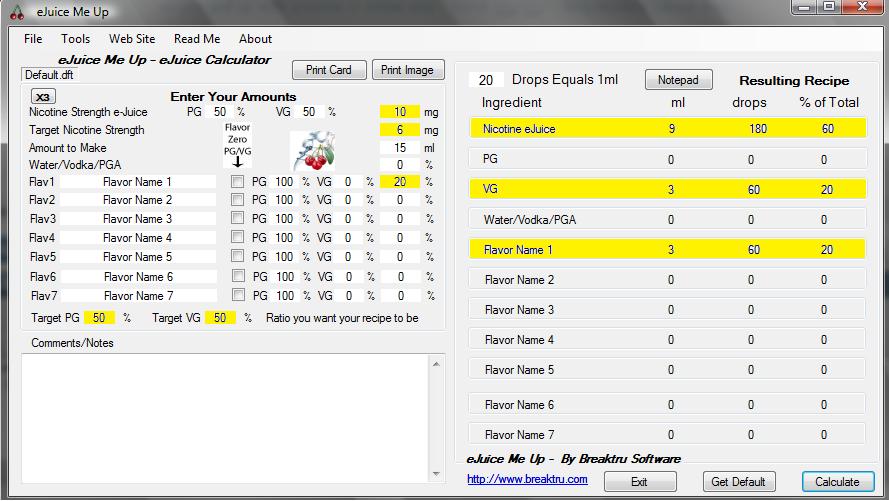The width and height of the screenshot is (889, 501).
Task: Open the Web Site menu
Action: tap(132, 39)
